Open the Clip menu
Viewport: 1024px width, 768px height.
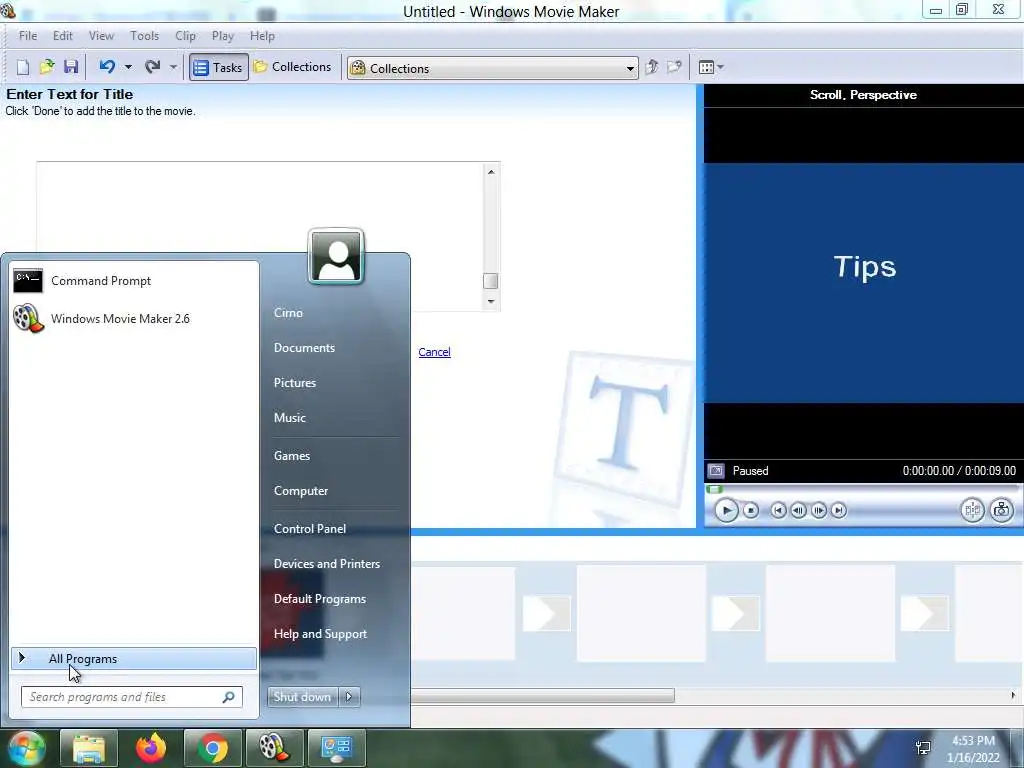pyautogui.click(x=185, y=36)
